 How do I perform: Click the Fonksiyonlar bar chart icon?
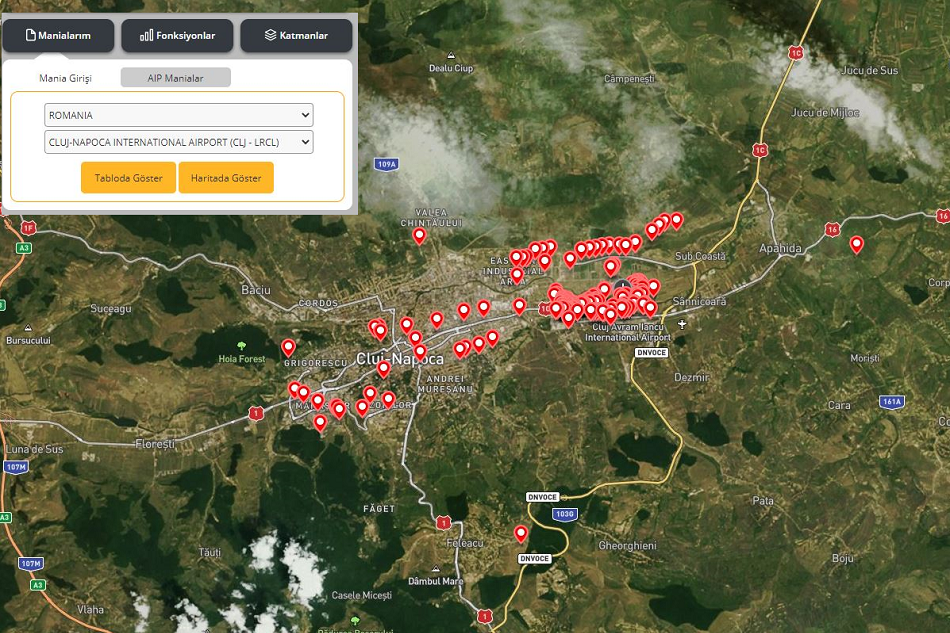[147, 35]
